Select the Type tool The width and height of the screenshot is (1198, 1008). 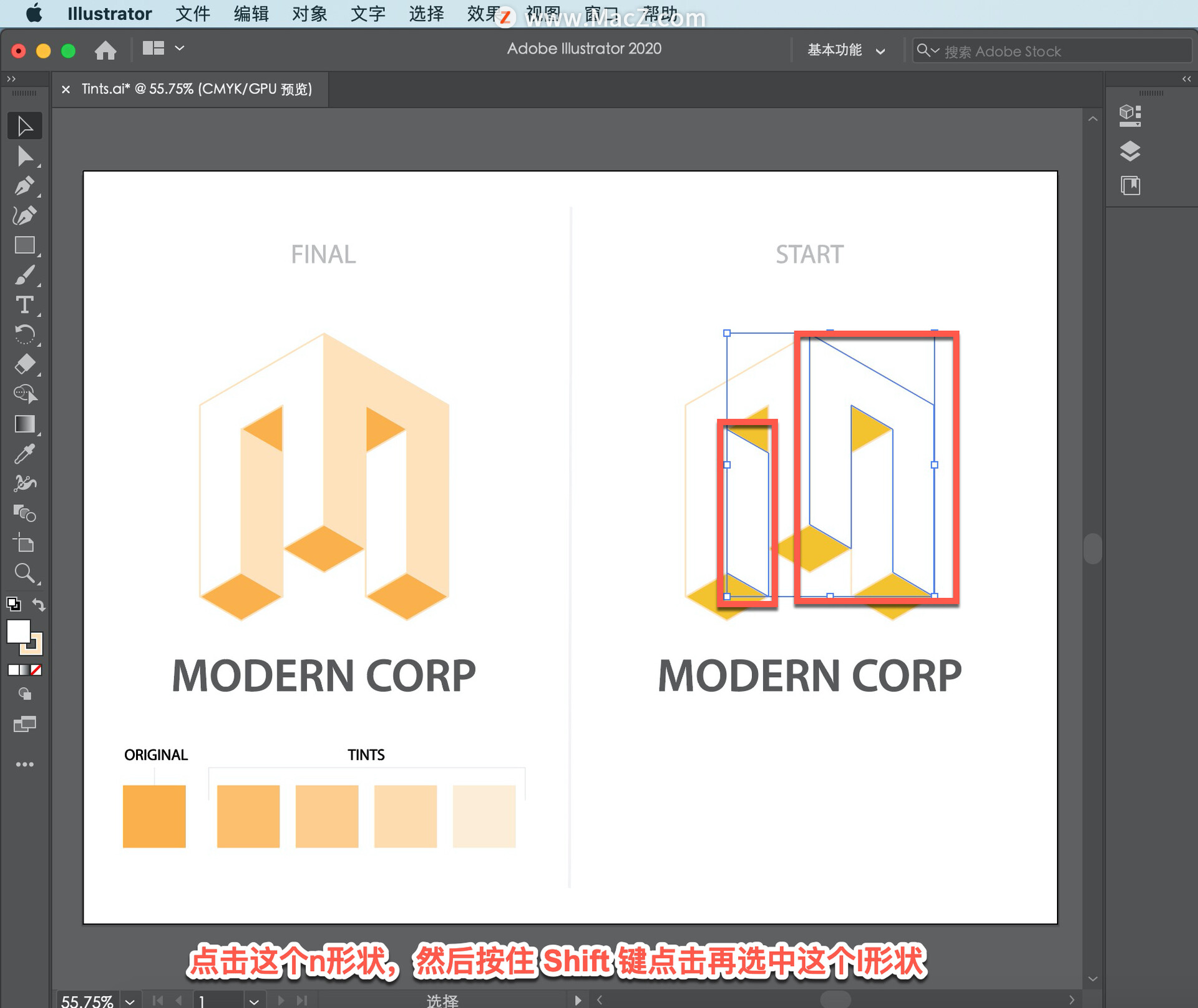click(25, 305)
